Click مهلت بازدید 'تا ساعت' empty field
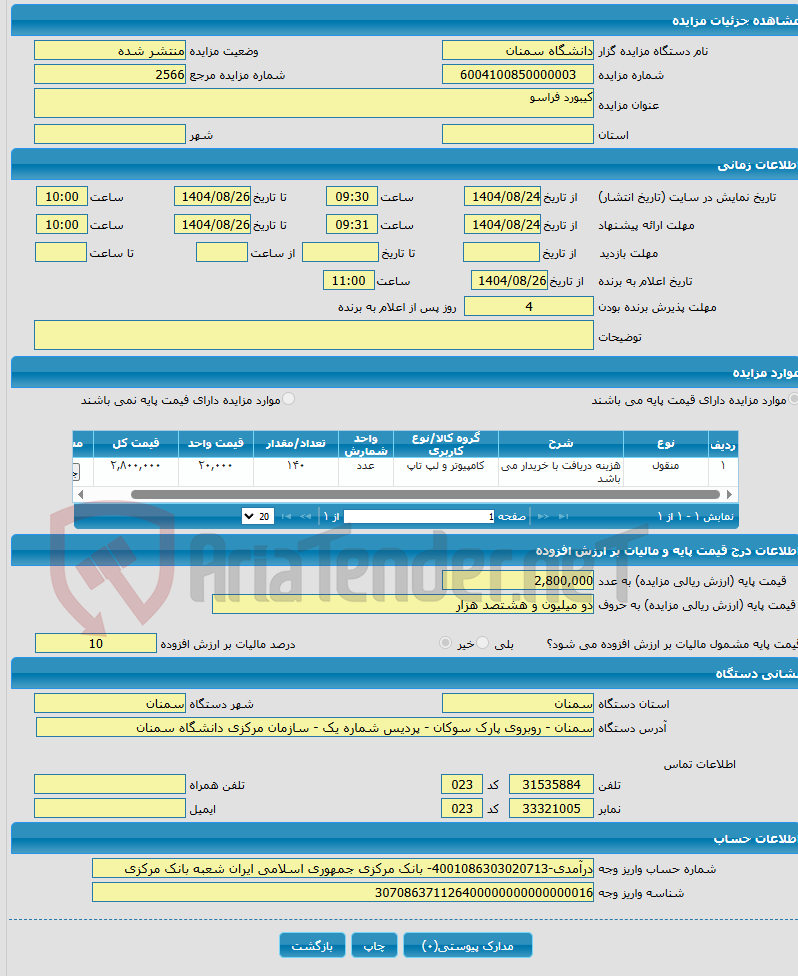The width and height of the screenshot is (798, 976). (x=61, y=252)
